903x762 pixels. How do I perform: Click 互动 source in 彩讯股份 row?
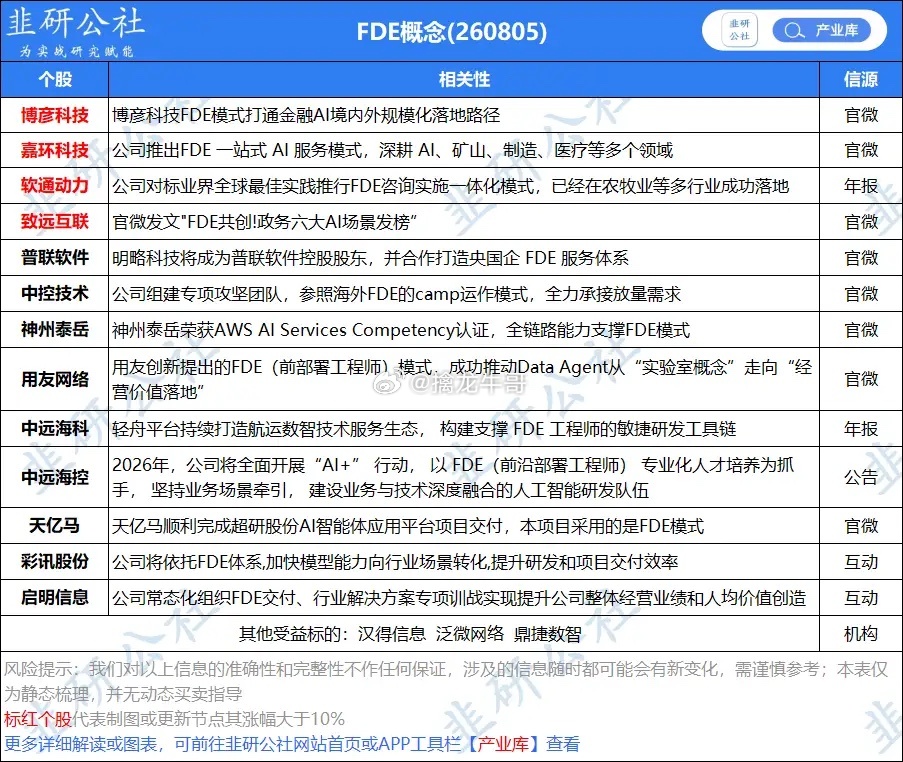coord(861,562)
